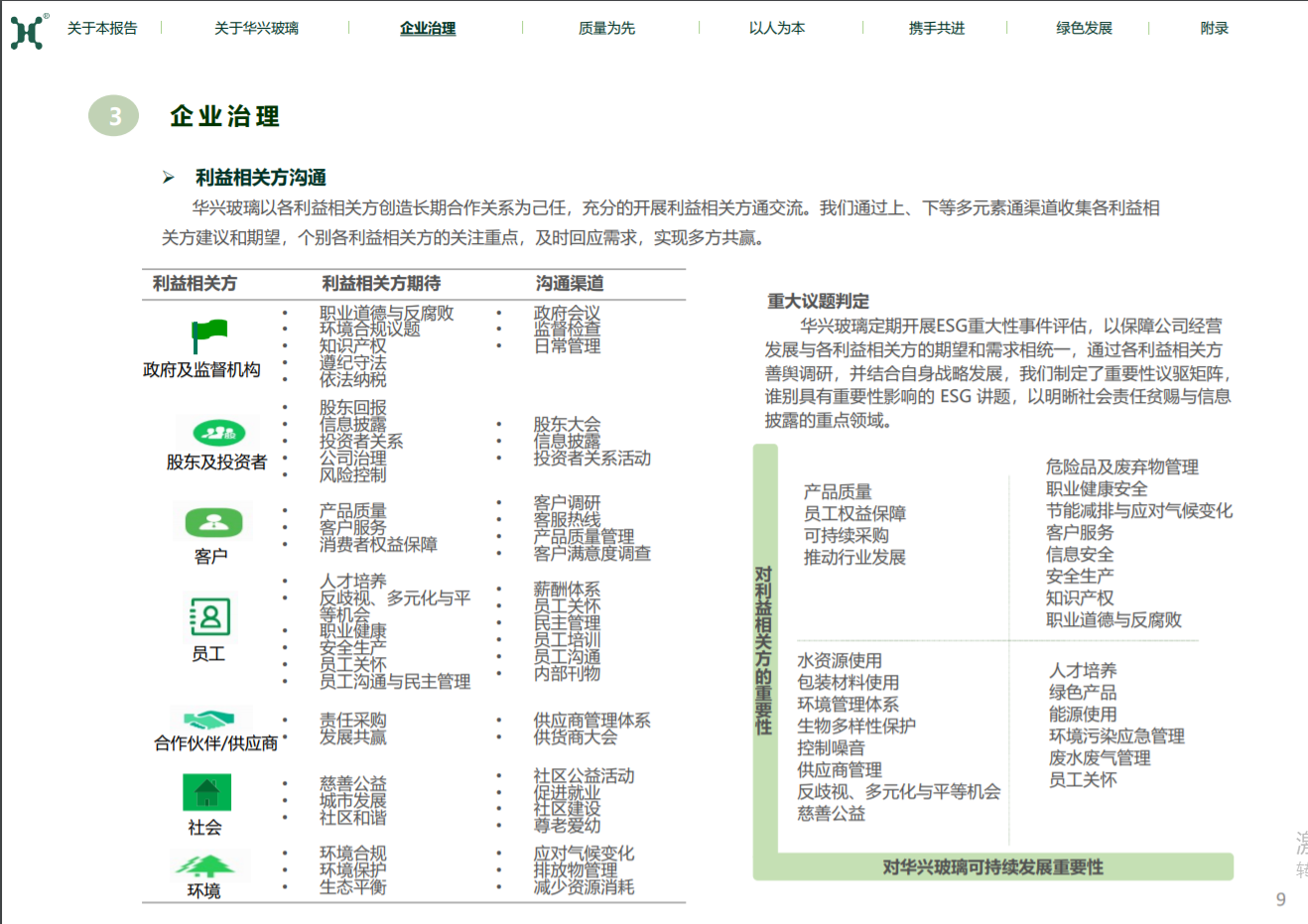Click 危险品及废弃物管理 in the matrix
1308x924 pixels.
pos(1122,466)
